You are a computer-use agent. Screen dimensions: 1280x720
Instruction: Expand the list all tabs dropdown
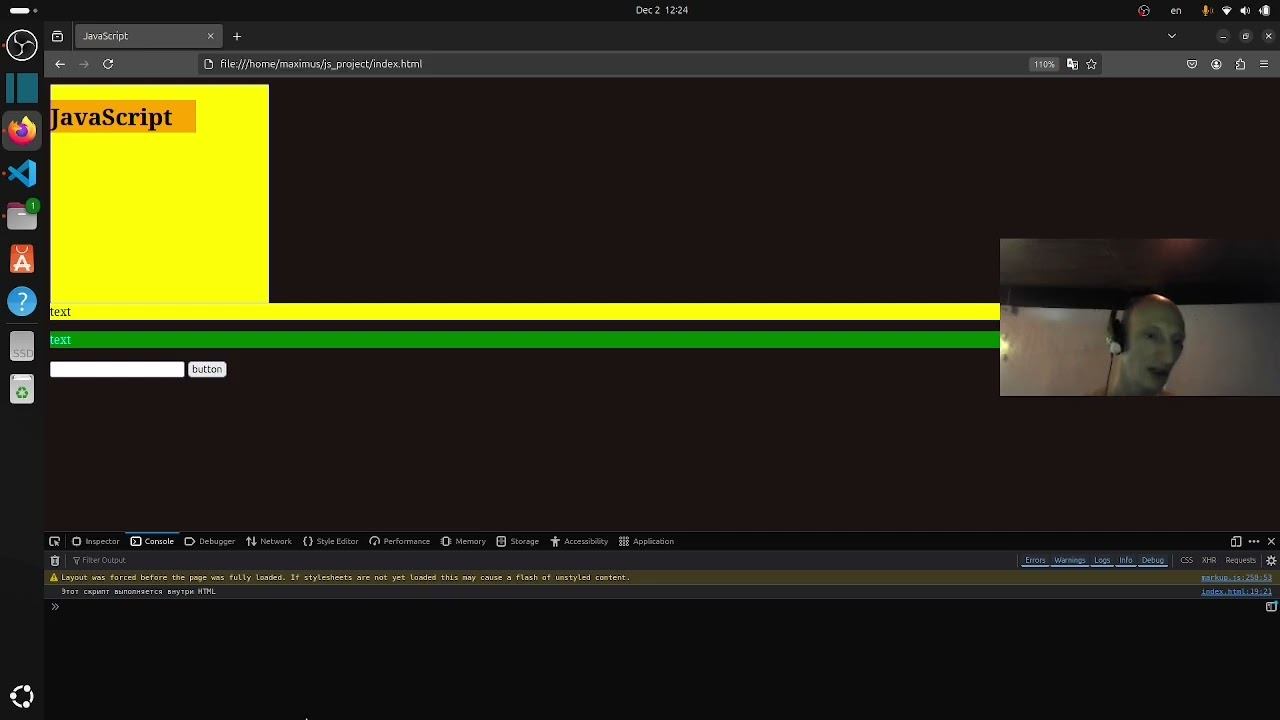[x=1172, y=36]
